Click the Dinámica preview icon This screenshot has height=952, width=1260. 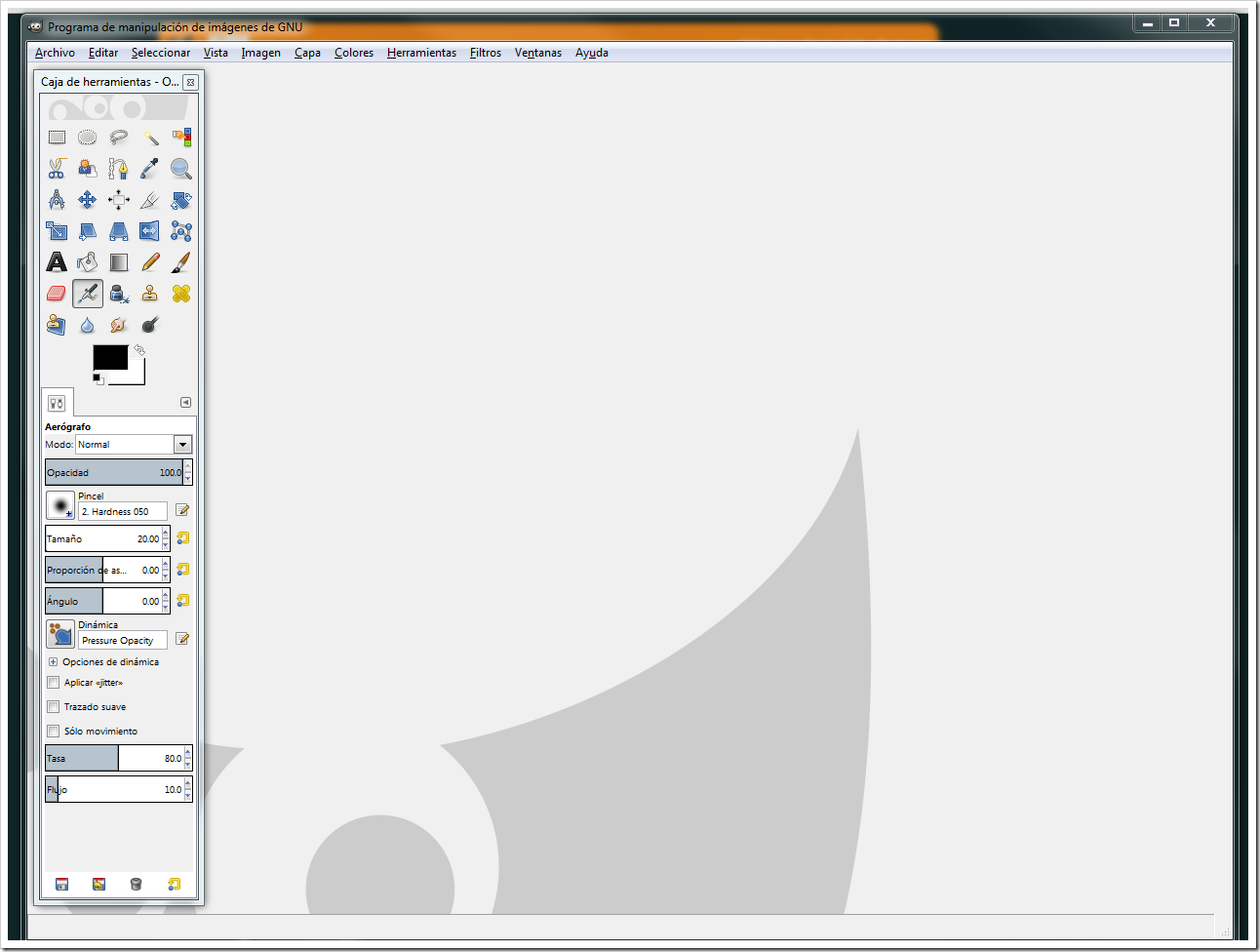[60, 634]
